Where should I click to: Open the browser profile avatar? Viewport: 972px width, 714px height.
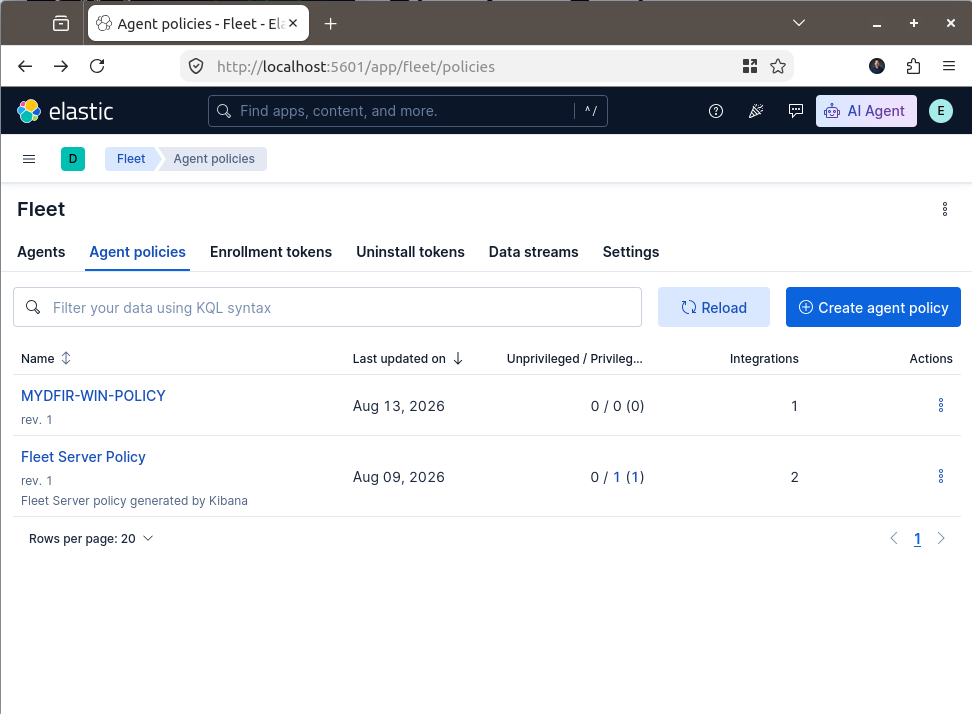tap(877, 66)
